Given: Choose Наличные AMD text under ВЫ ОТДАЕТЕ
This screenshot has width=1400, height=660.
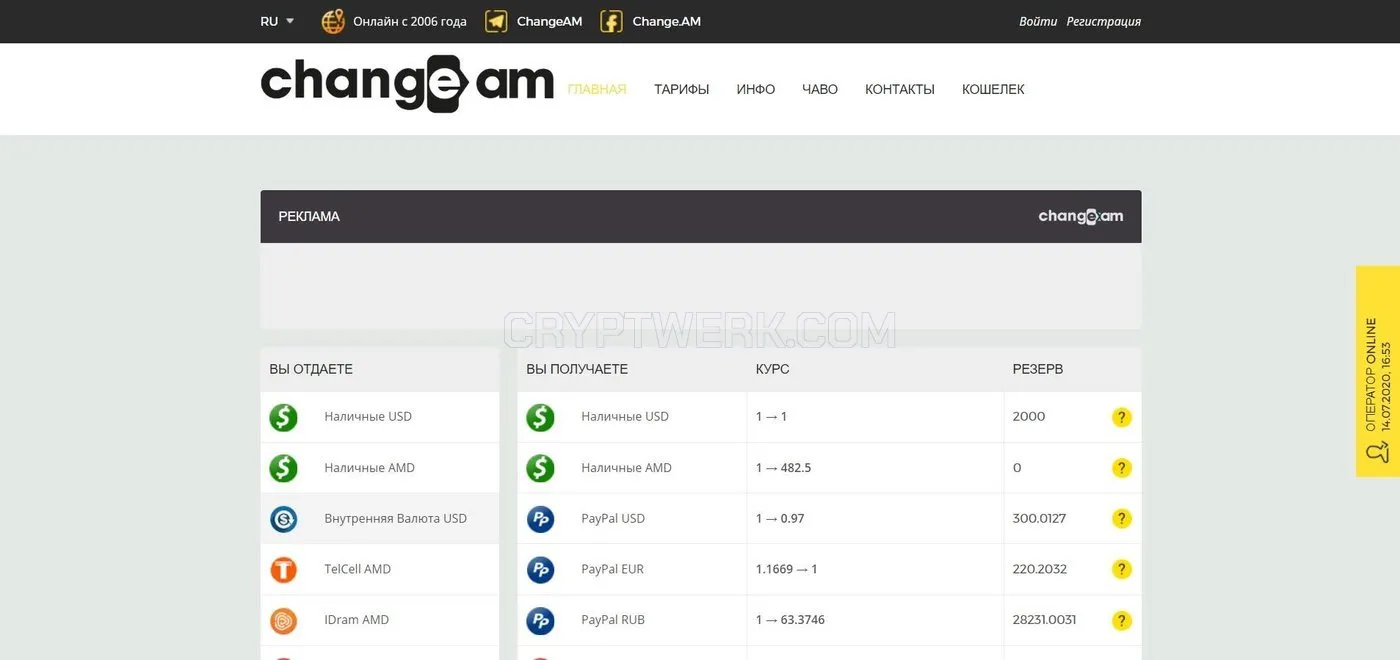Looking at the screenshot, I should pyautogui.click(x=369, y=467).
